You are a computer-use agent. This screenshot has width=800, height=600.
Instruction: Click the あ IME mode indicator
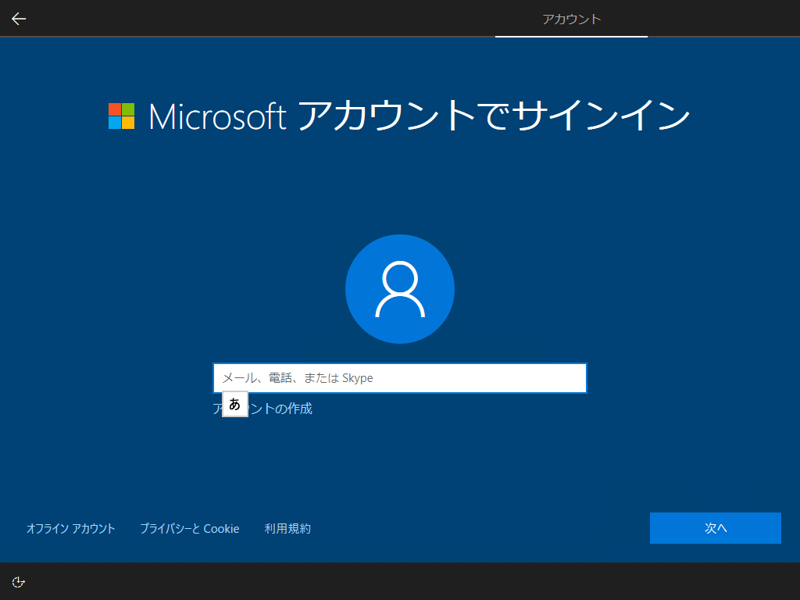[x=235, y=404]
